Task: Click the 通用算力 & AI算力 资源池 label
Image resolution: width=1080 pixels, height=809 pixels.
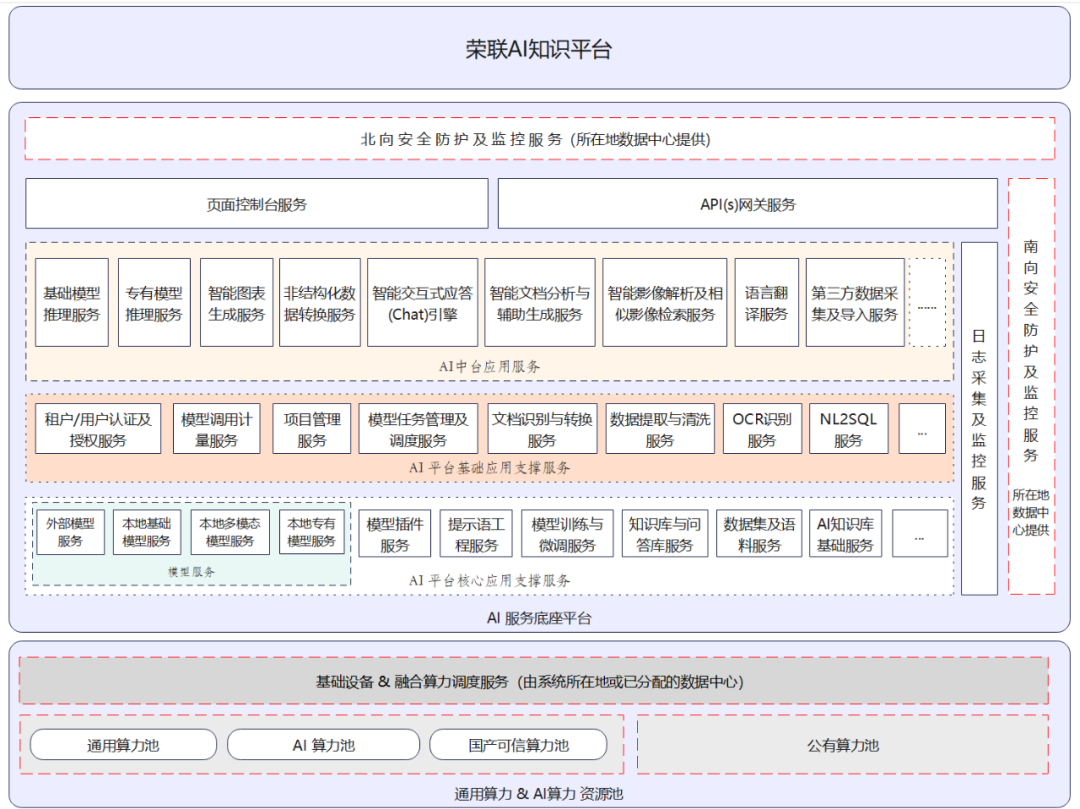Action: coord(539,794)
